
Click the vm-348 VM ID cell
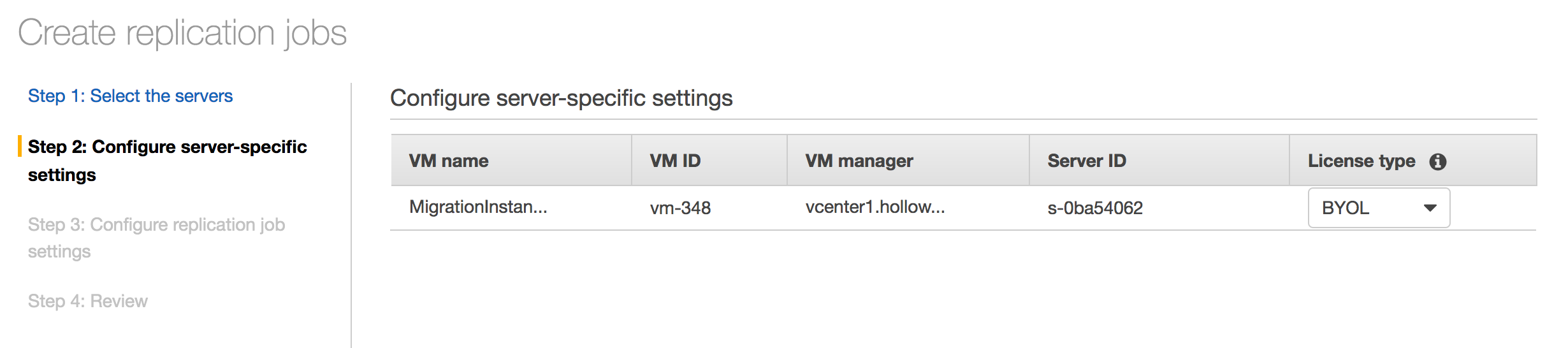coord(680,208)
